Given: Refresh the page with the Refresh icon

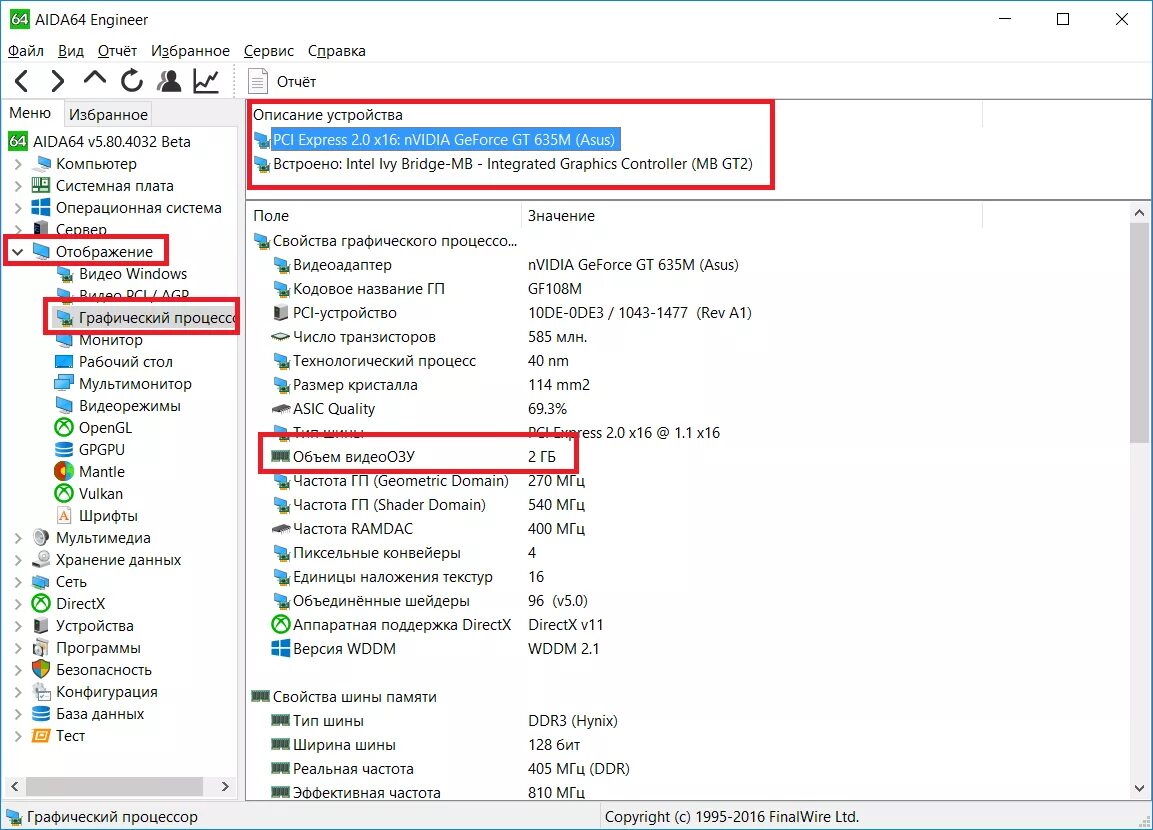Looking at the screenshot, I should coord(132,81).
